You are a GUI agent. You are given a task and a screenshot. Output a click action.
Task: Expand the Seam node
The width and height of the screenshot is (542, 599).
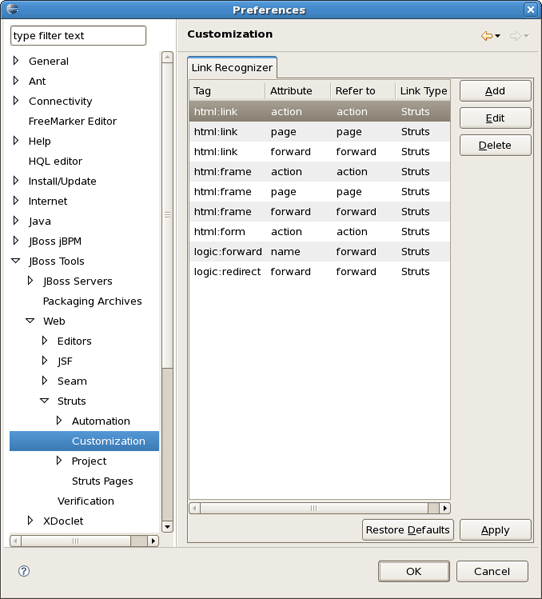45,380
